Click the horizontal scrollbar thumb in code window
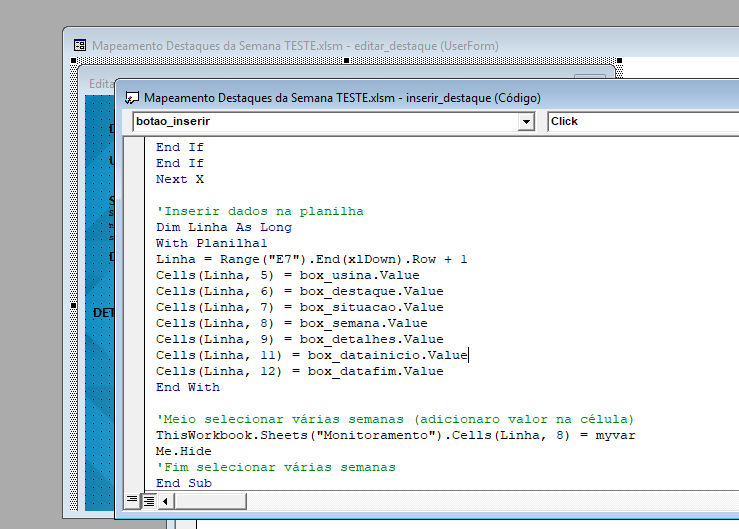739x529 pixels. click(x=210, y=501)
